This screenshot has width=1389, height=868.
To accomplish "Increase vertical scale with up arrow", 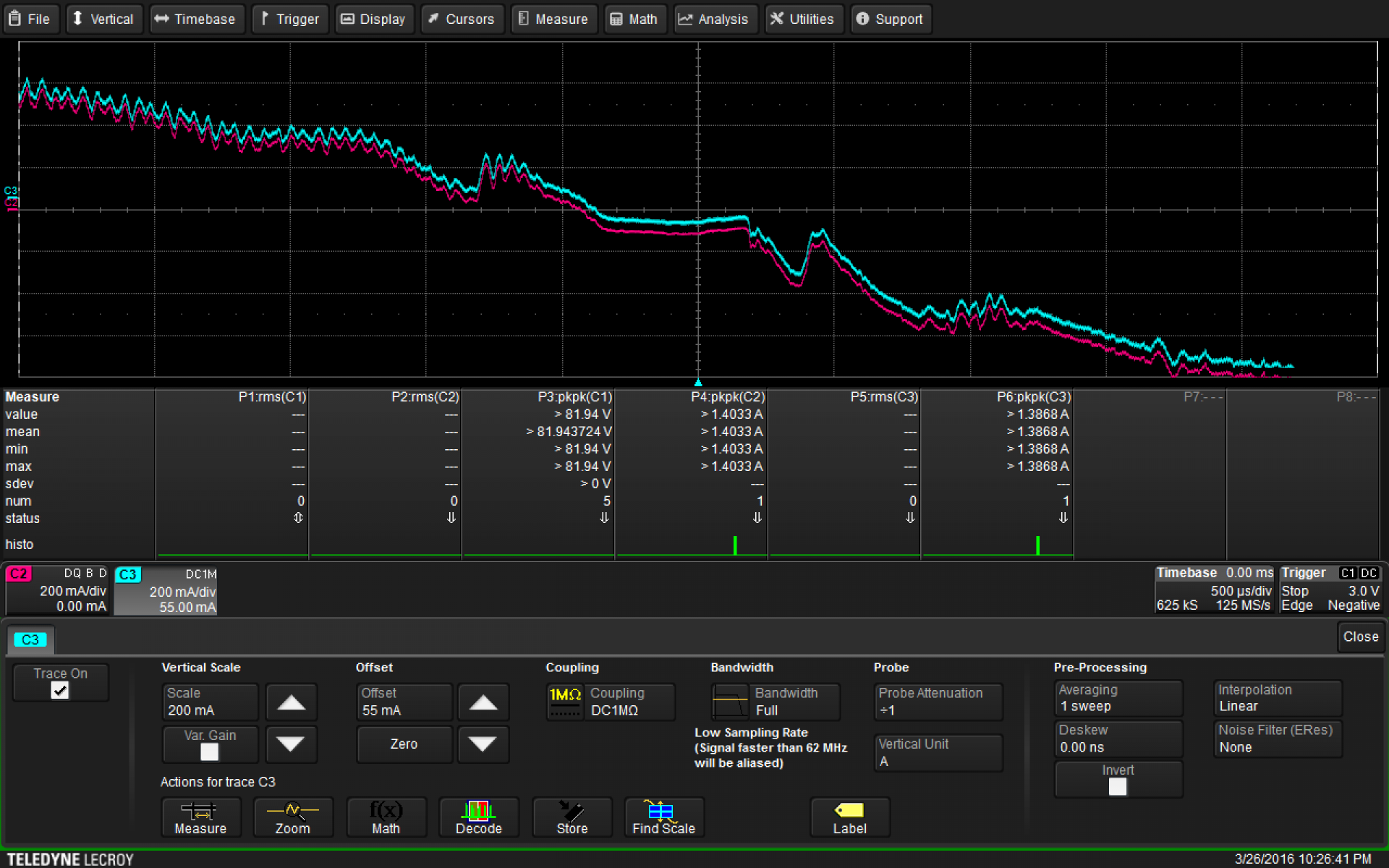I will 291,702.
